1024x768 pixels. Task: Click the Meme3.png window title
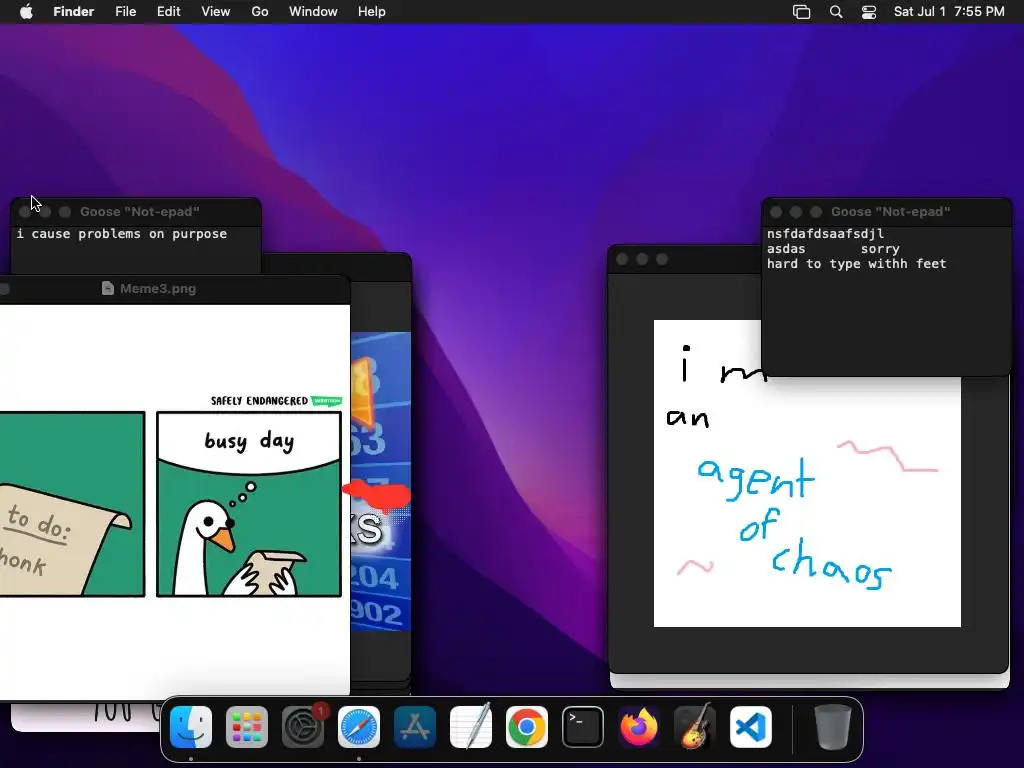[157, 288]
